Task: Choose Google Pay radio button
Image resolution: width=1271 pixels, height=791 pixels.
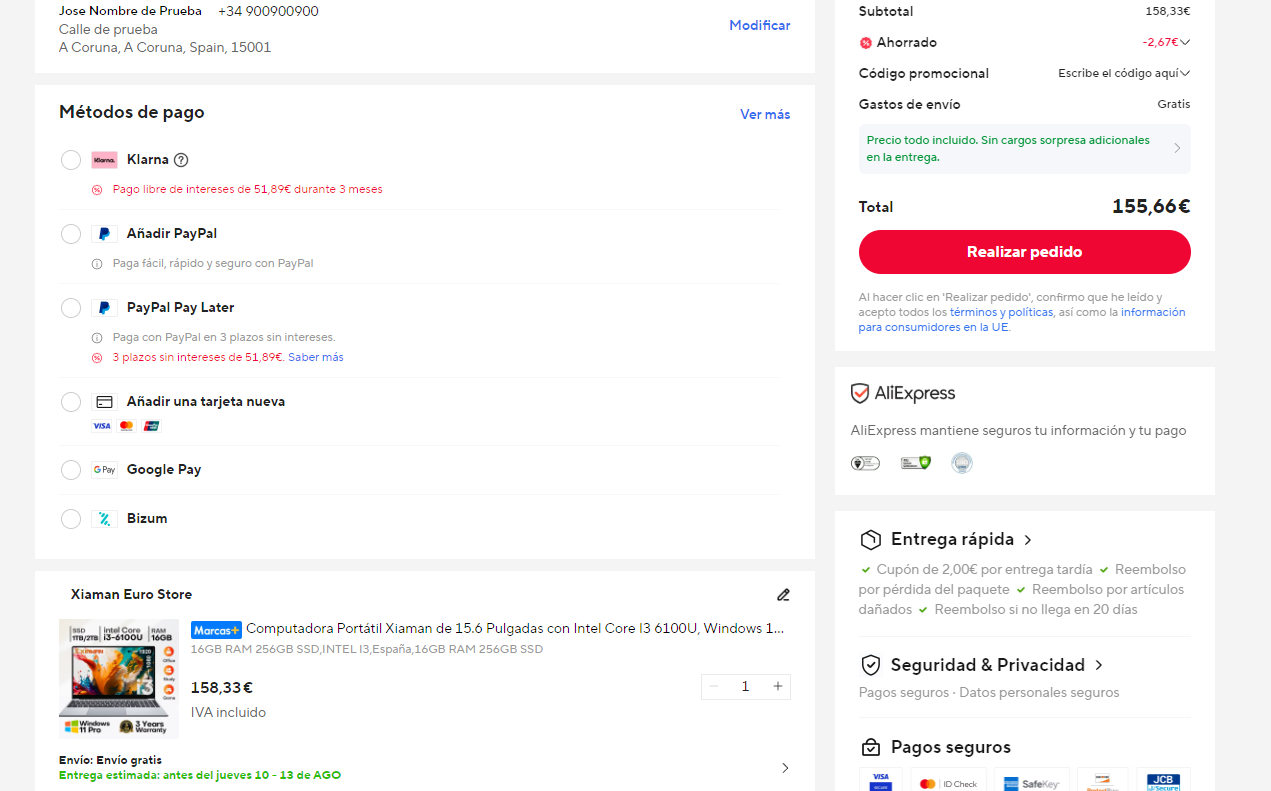Action: pyautogui.click(x=71, y=470)
